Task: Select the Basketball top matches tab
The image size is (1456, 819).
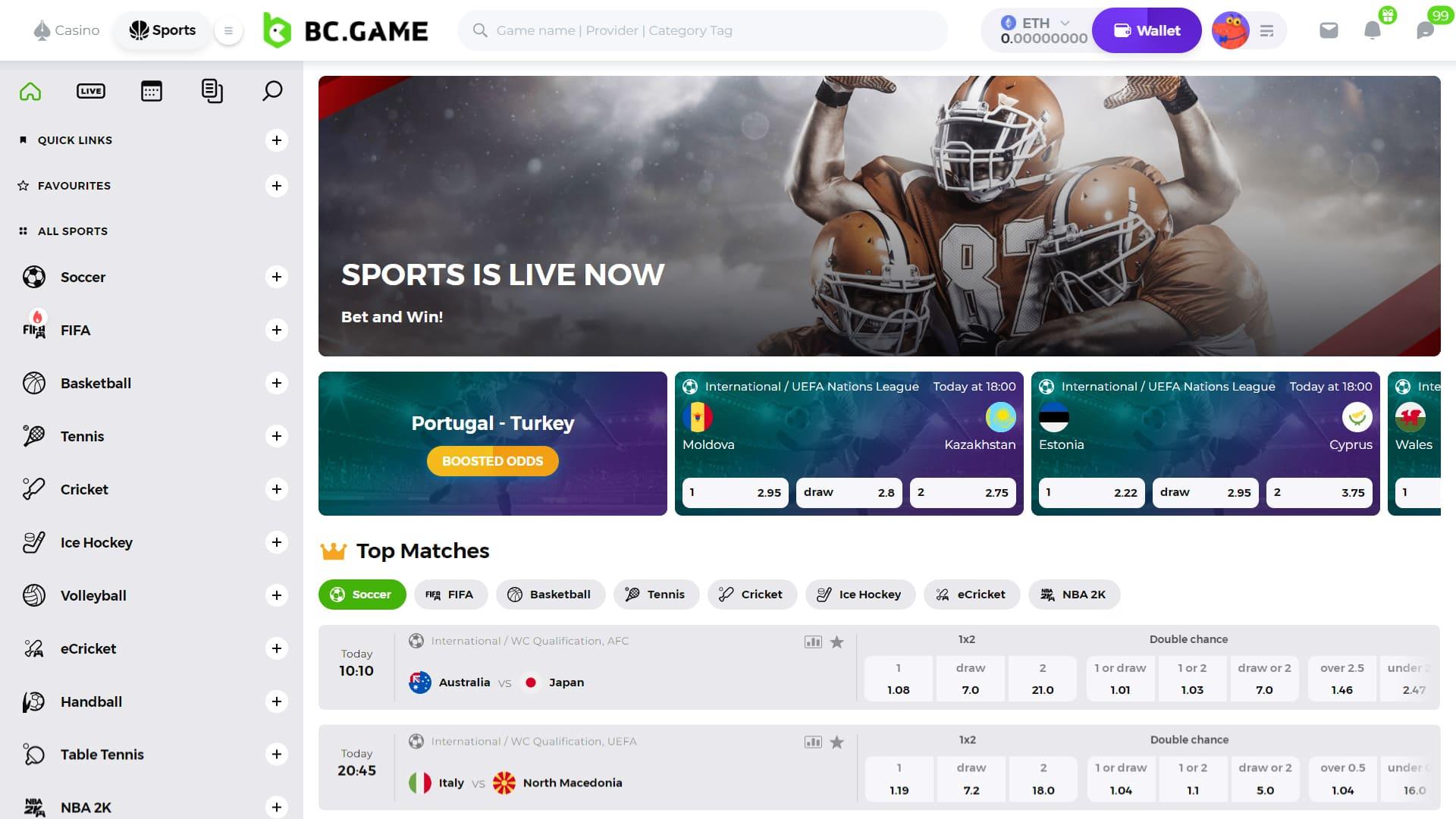Action: [x=551, y=595]
